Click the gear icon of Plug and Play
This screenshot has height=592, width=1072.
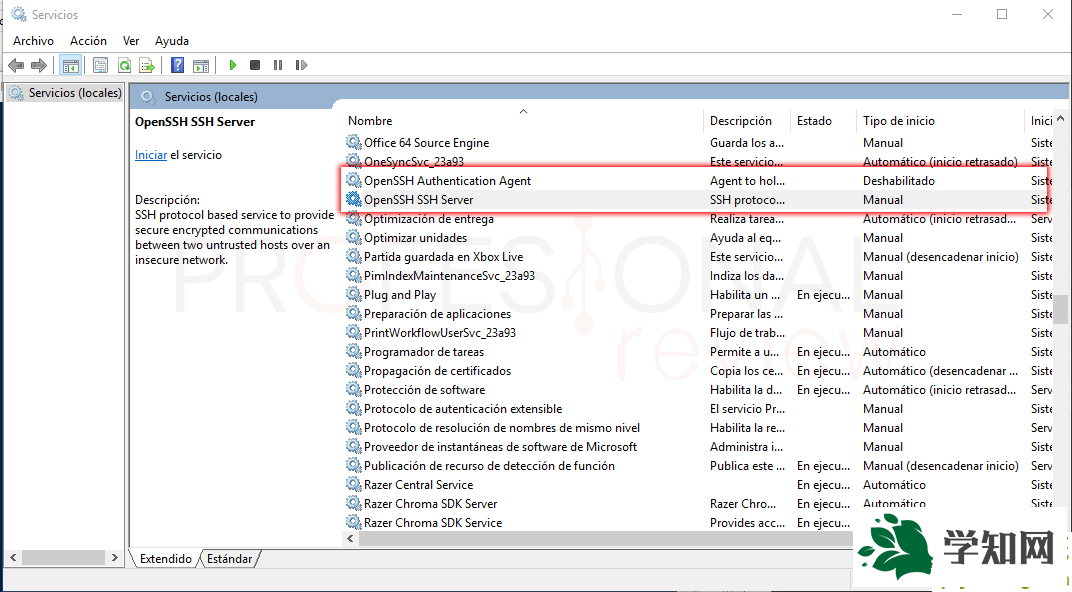click(x=353, y=295)
